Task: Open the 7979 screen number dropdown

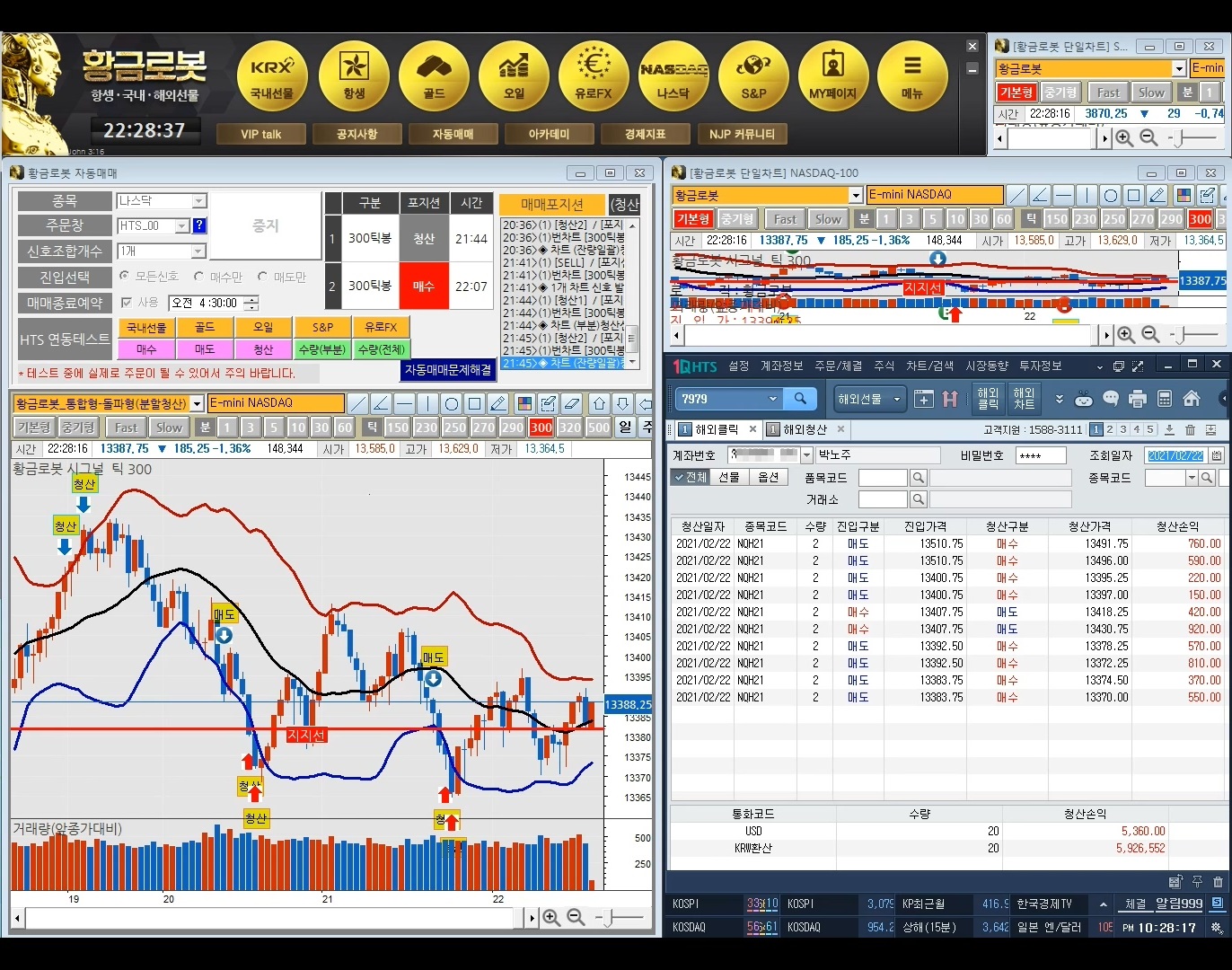Action: 772,398
